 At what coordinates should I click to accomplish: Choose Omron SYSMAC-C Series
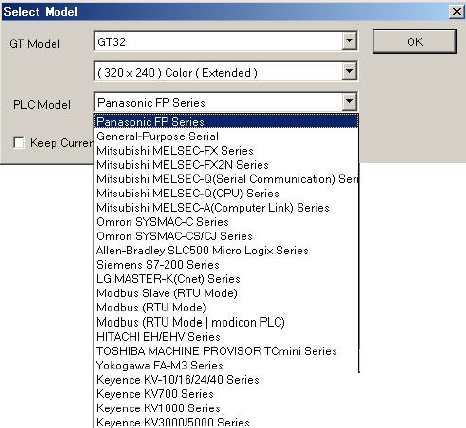[x=226, y=222]
